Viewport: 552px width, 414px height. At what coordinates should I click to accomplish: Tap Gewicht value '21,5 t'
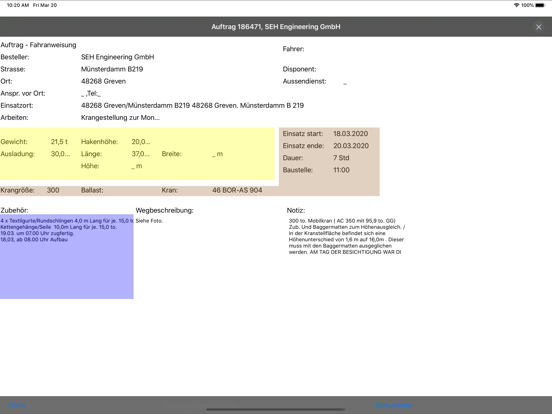[59, 142]
